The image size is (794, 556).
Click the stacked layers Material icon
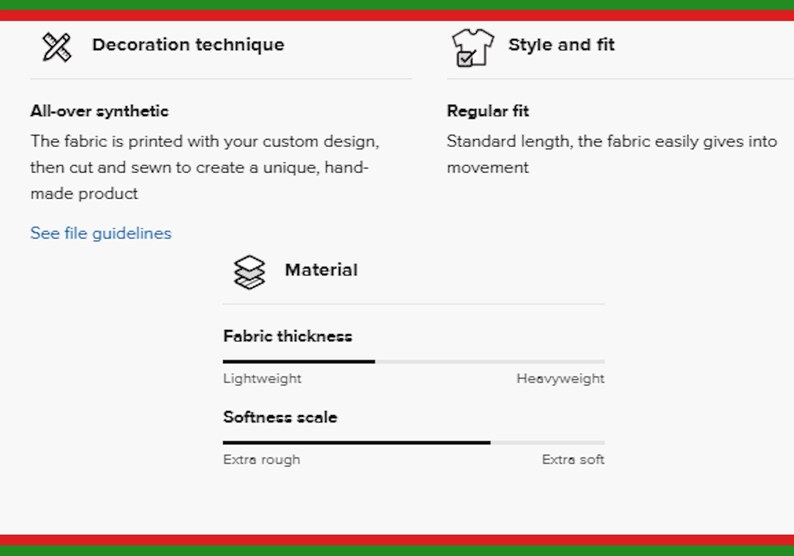tap(249, 272)
